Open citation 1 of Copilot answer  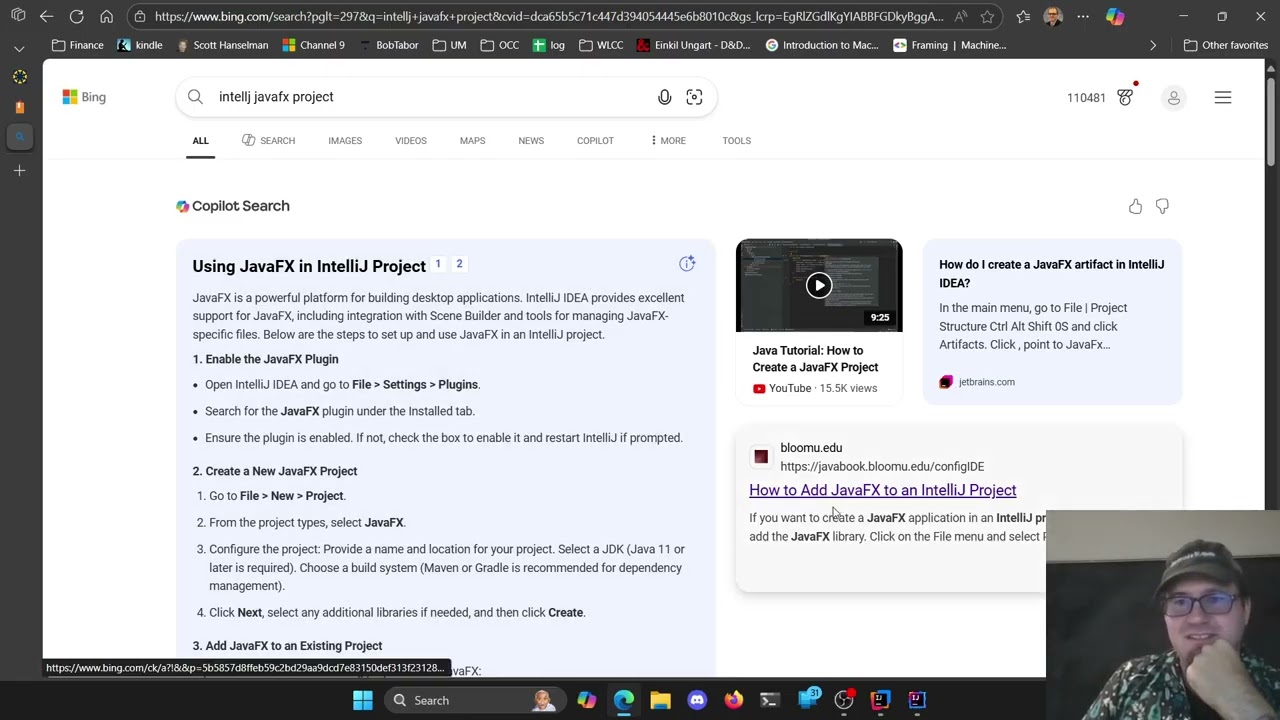437,264
